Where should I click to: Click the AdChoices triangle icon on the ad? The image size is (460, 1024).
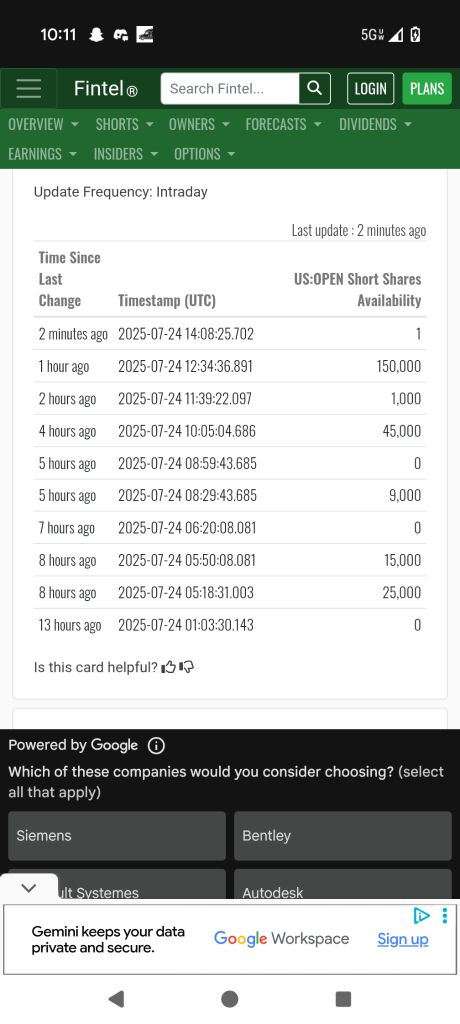[x=422, y=916]
